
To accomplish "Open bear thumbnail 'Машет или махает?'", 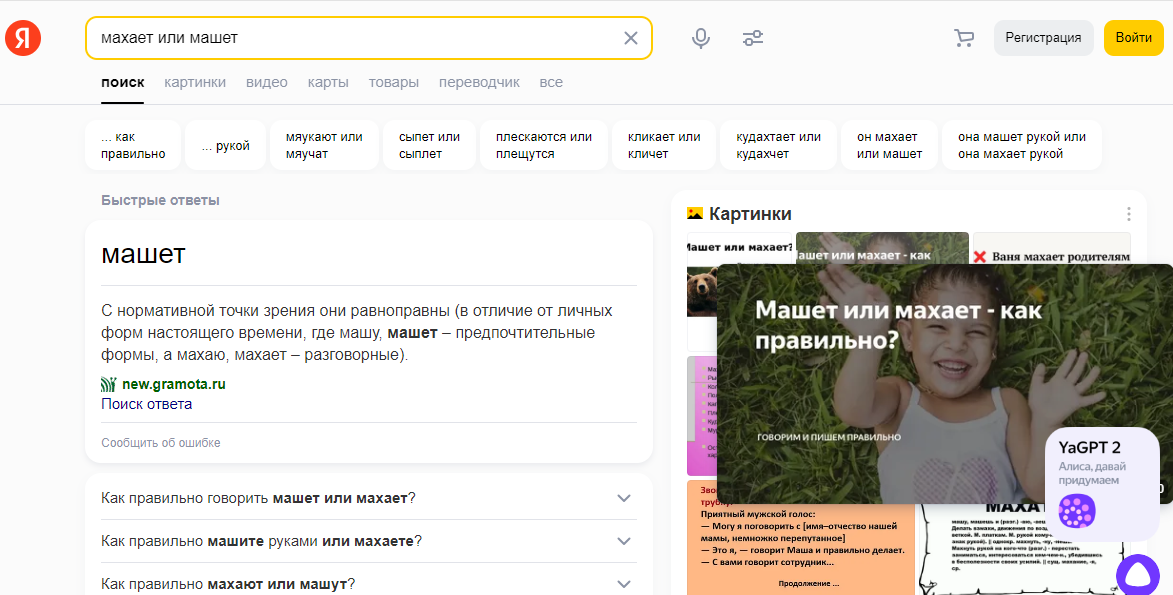I will pyautogui.click(x=702, y=292).
